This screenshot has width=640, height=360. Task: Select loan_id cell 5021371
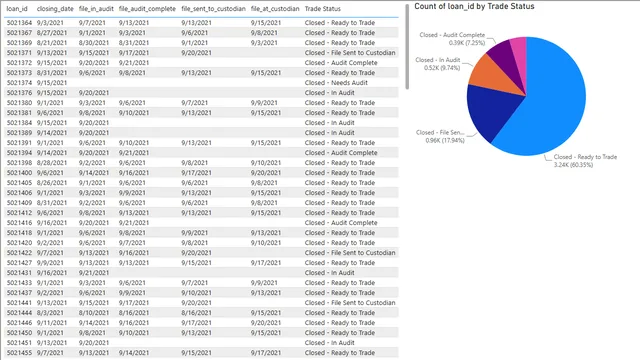19,53
